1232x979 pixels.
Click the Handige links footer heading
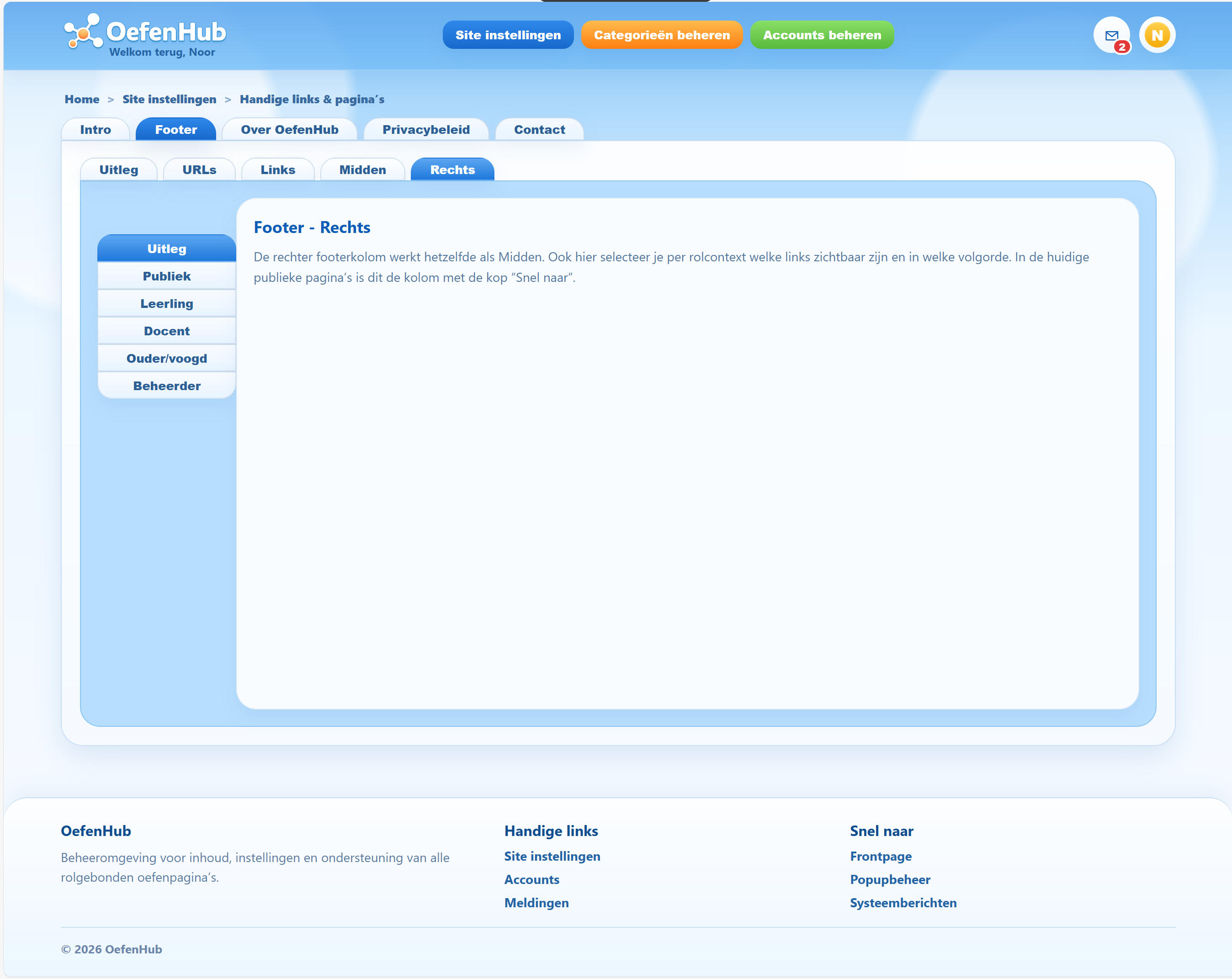click(551, 831)
